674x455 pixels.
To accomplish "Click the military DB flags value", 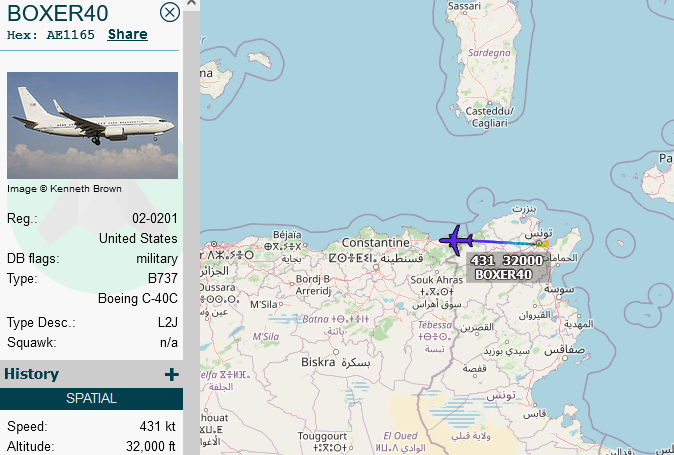I will click(x=157, y=259).
